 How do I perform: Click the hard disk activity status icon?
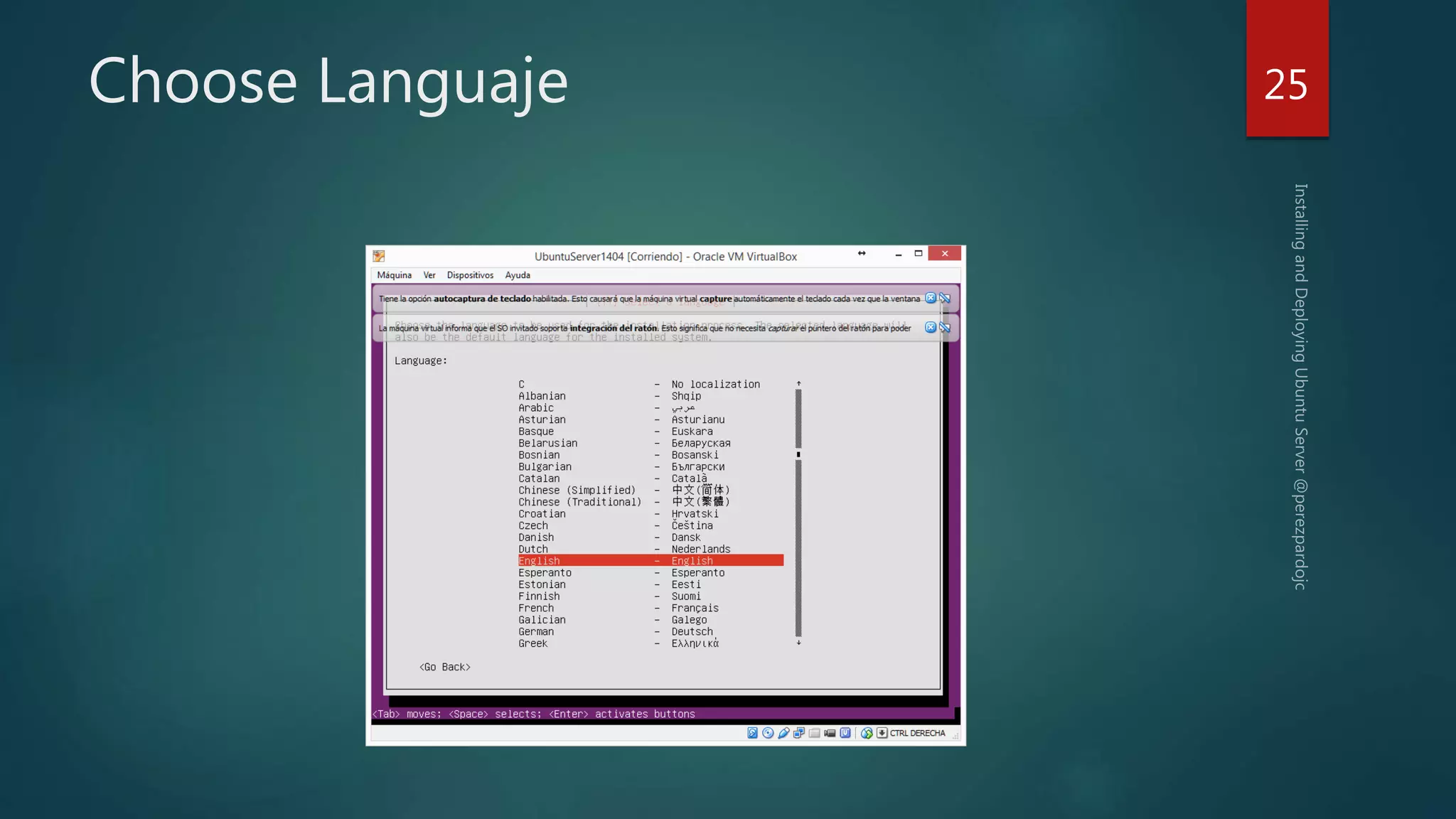752,733
